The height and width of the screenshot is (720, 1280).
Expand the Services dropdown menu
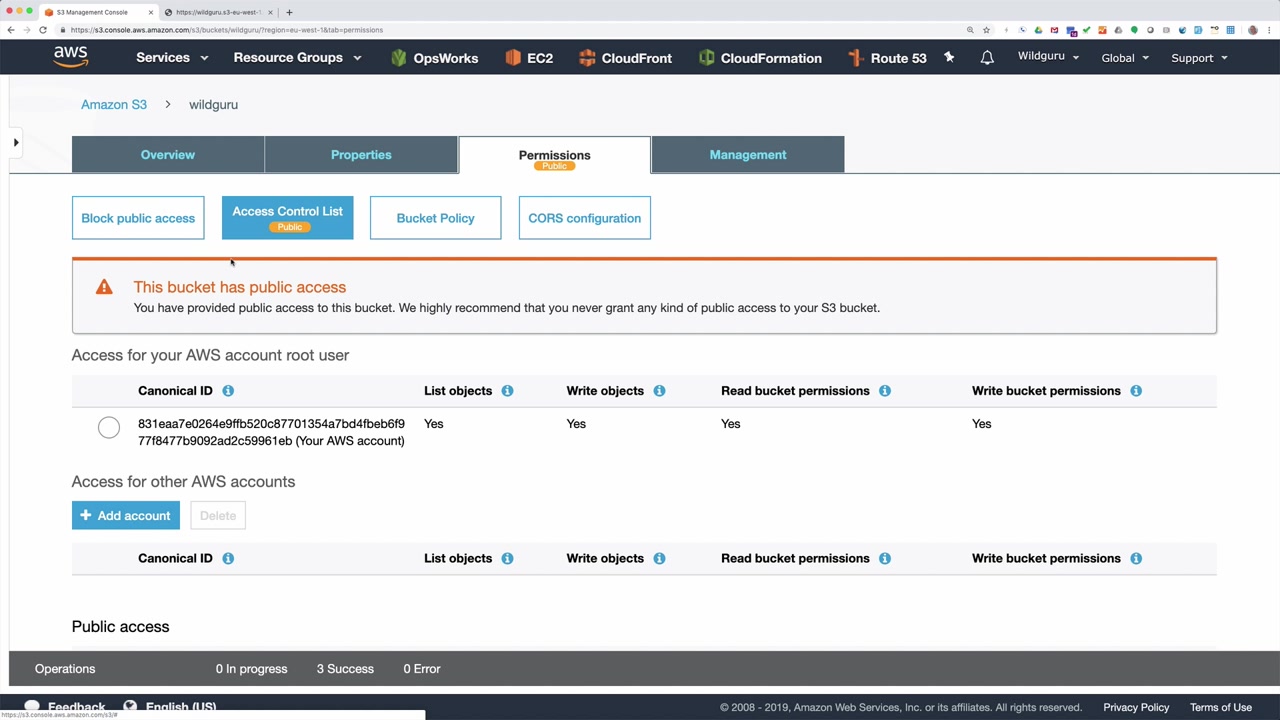[172, 58]
